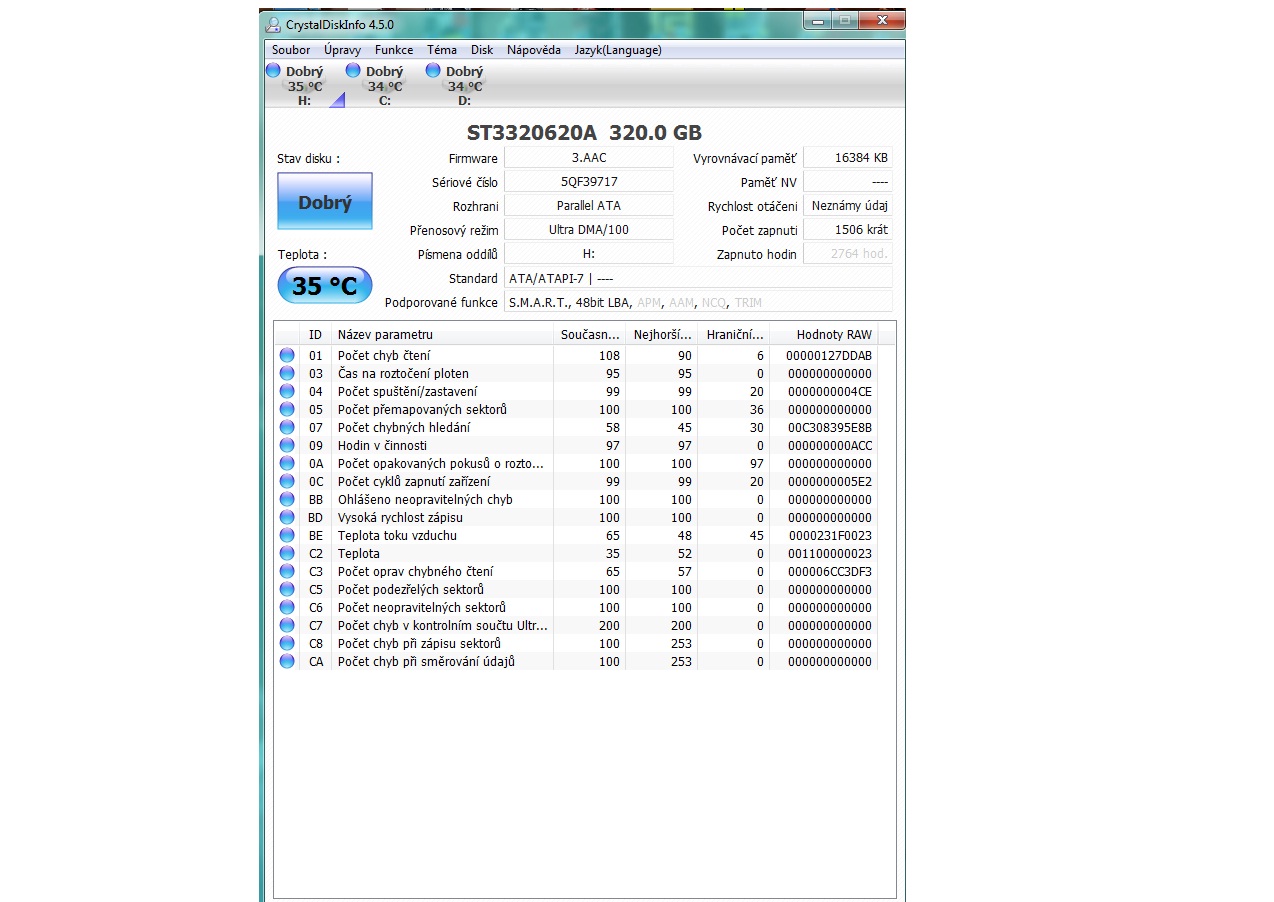The height and width of the screenshot is (902, 1274).
Task: Select drive C: in disk selector
Action: [x=384, y=85]
